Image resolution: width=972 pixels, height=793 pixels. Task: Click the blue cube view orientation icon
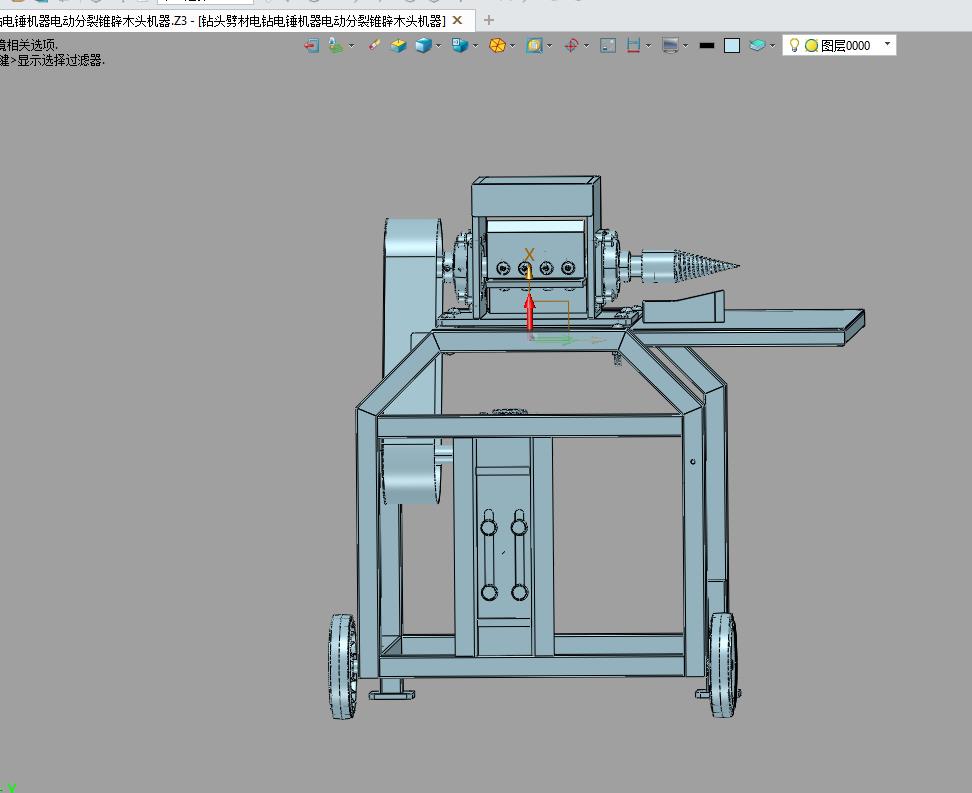(459, 45)
